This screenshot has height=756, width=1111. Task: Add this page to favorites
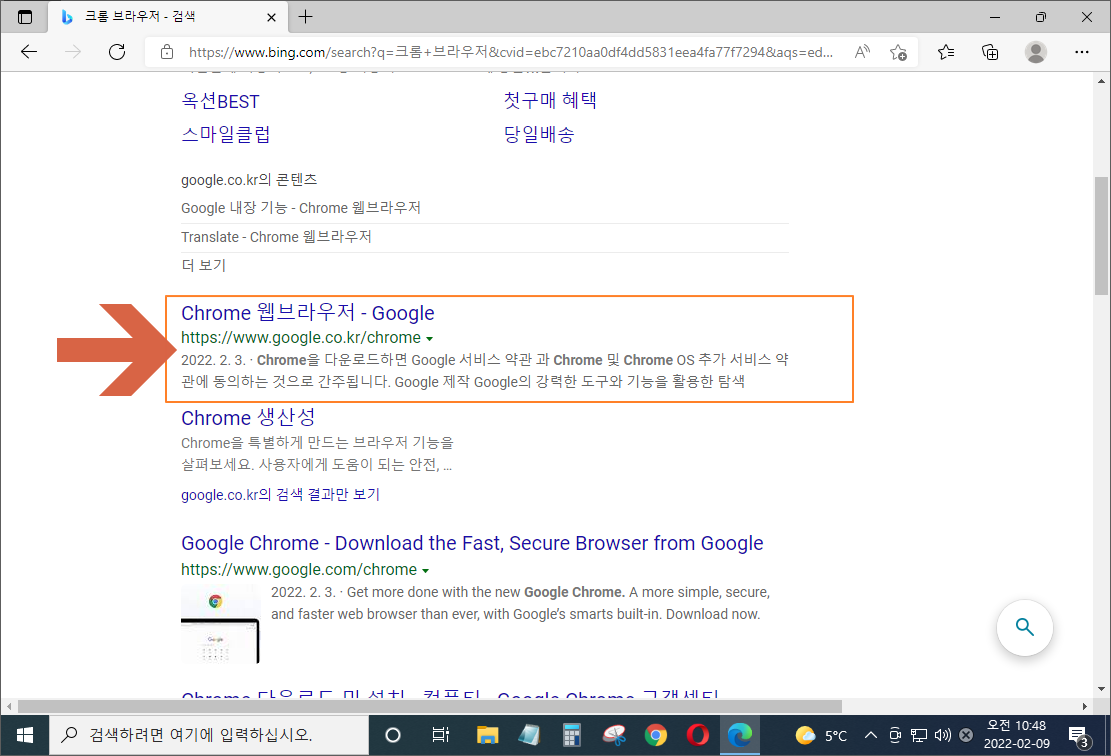pyautogui.click(x=898, y=52)
